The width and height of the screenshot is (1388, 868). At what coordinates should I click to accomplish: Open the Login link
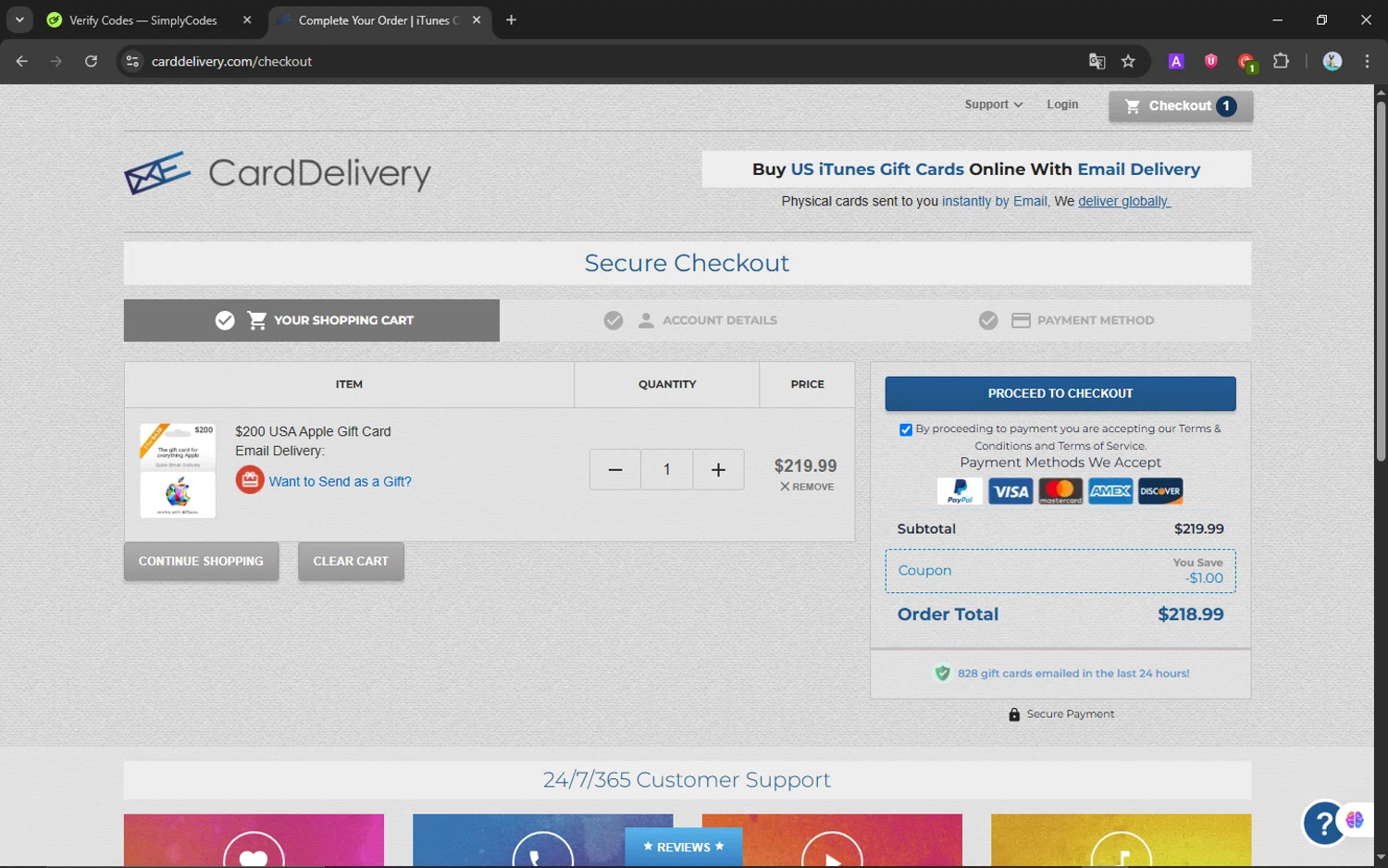(1062, 105)
